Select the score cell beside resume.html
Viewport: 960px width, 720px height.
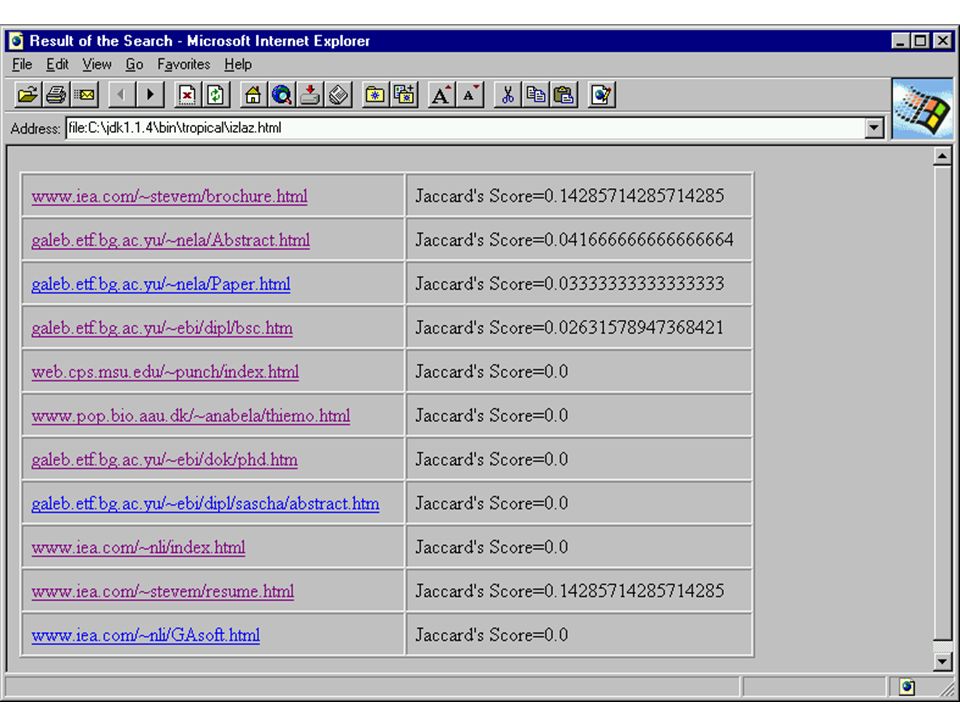[x=579, y=591]
